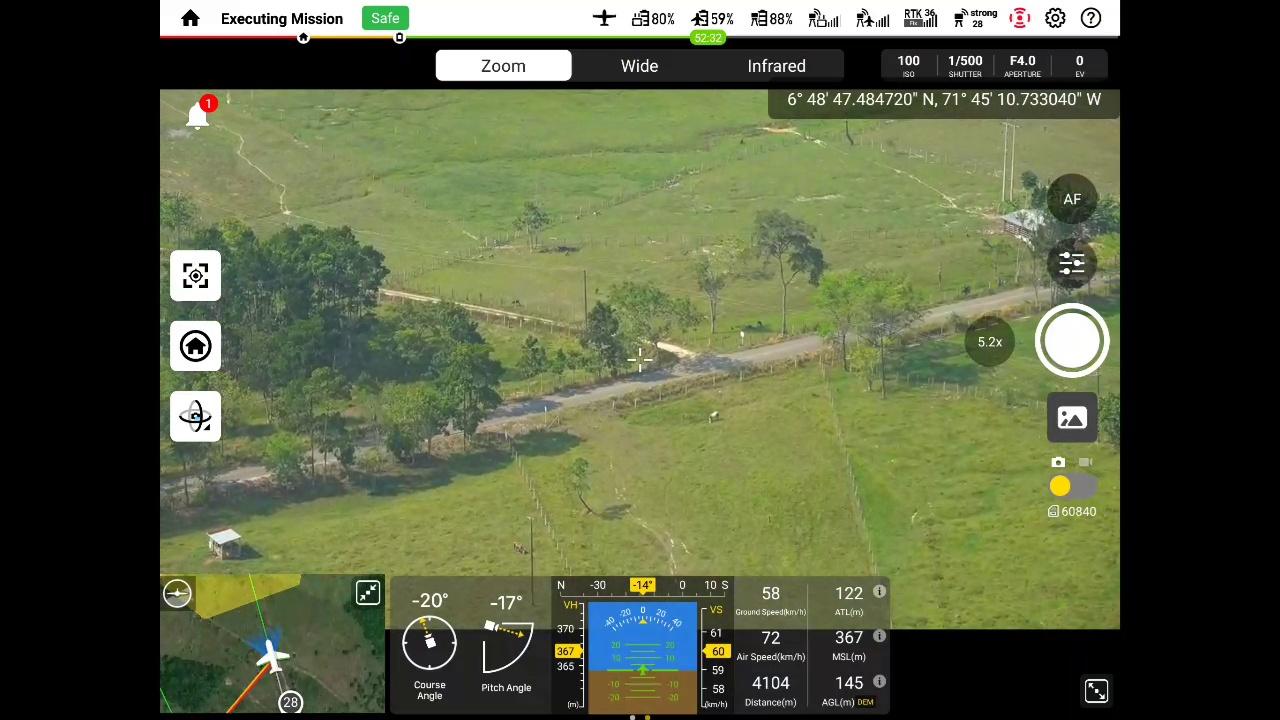Show info for ATL altitude
The height and width of the screenshot is (720, 1280).
coord(879,592)
